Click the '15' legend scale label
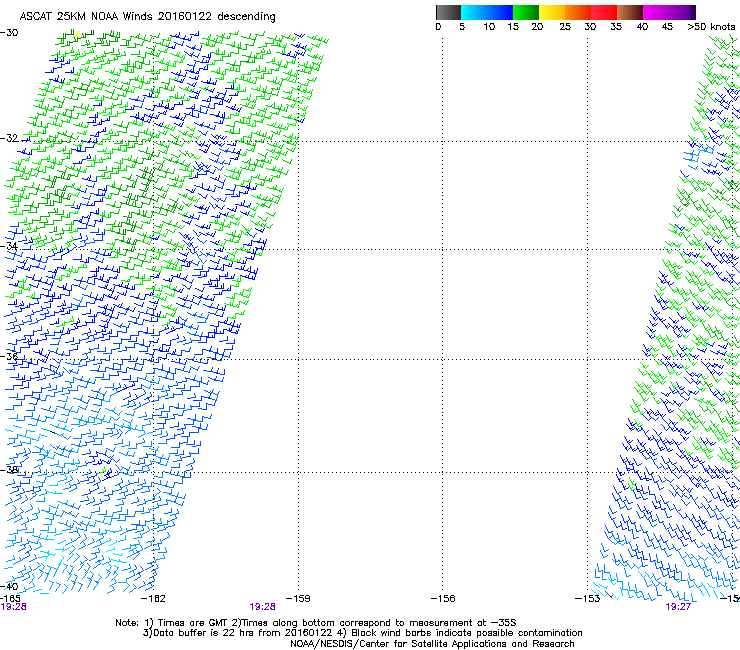This screenshot has width=740, height=650. pyautogui.click(x=513, y=27)
